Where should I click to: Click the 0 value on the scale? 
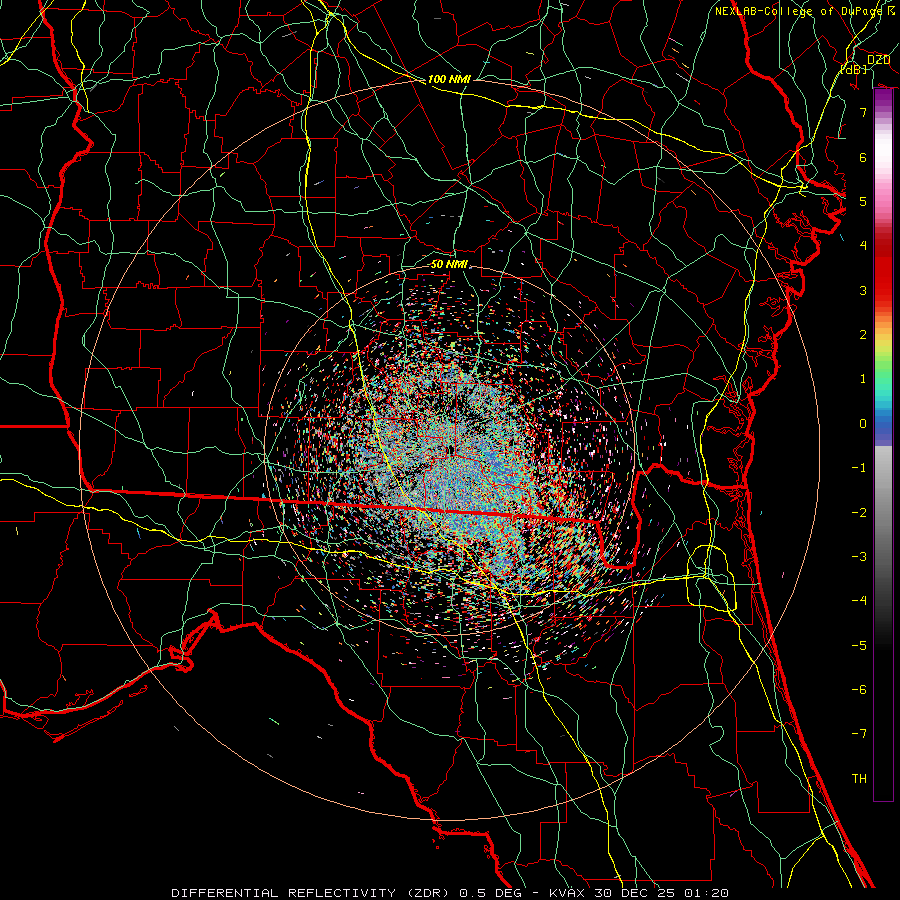[863, 424]
